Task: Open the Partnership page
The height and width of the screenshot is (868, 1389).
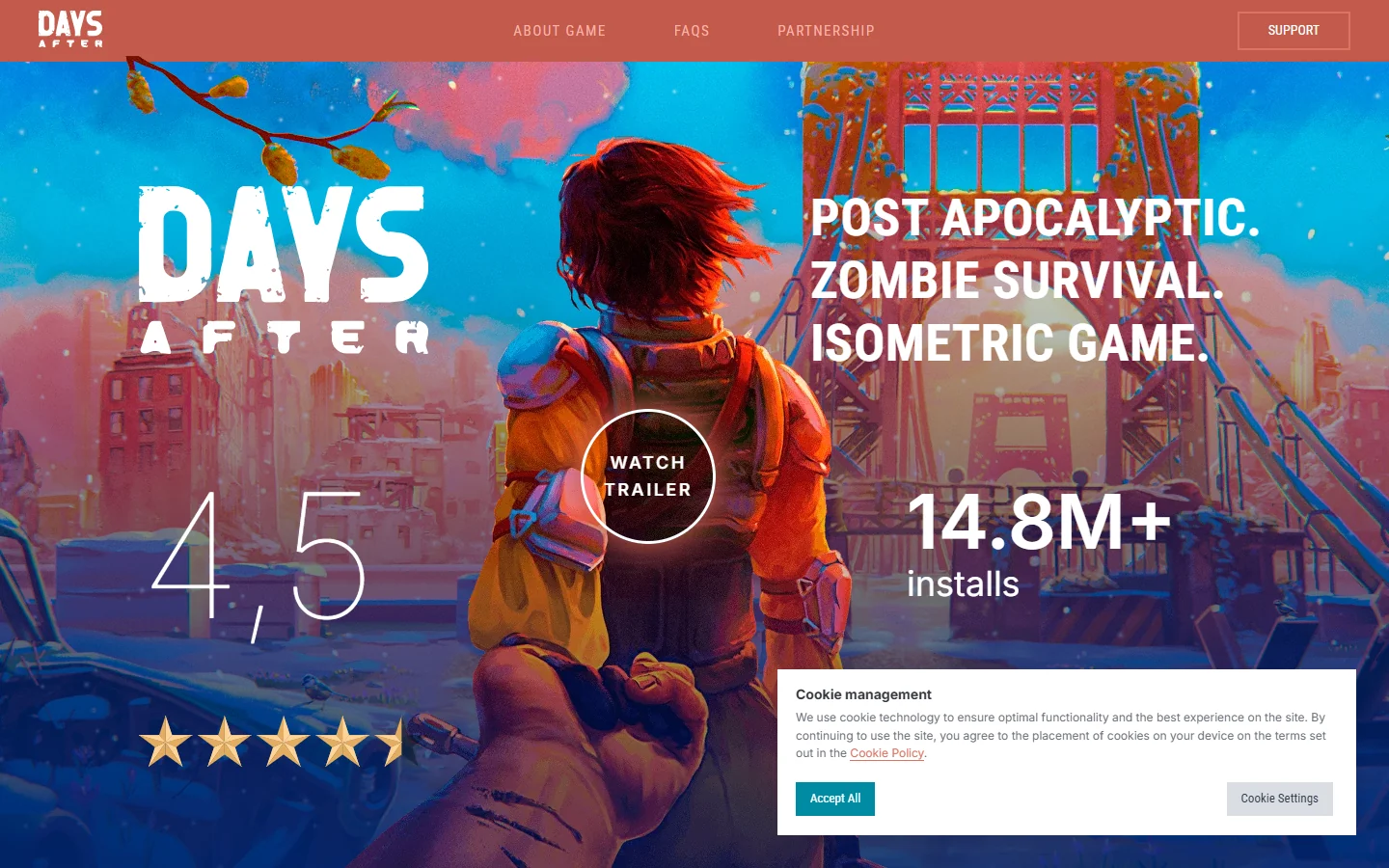Action: (826, 31)
